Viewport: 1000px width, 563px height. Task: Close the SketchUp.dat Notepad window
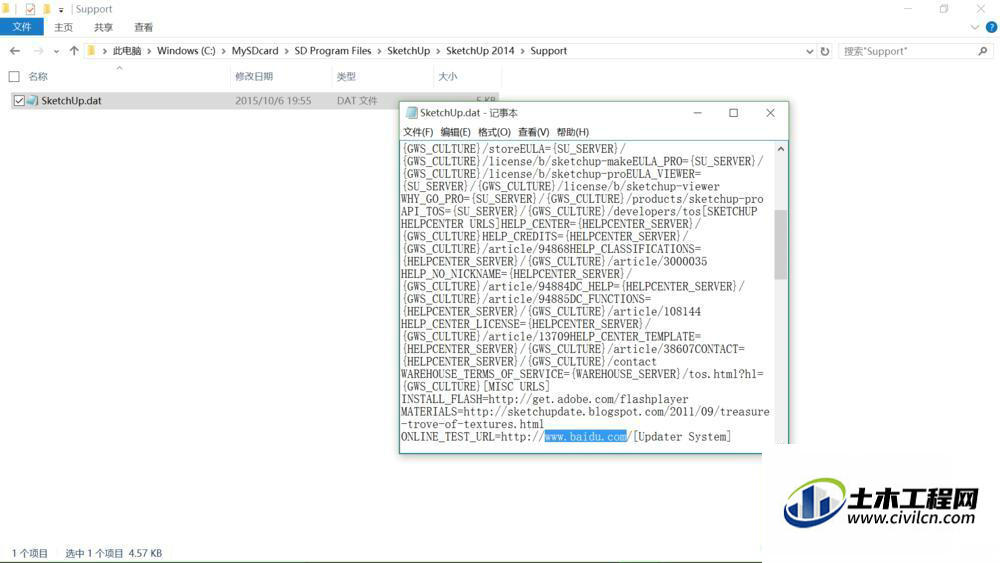[770, 113]
